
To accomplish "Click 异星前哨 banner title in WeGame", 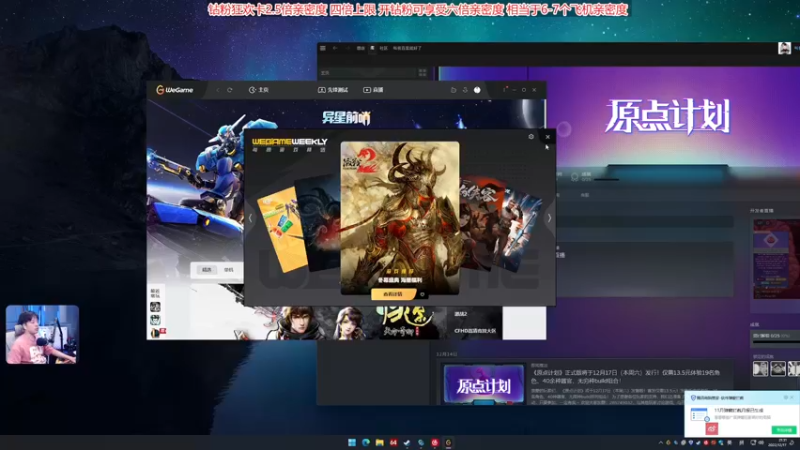I will pyautogui.click(x=346, y=118).
